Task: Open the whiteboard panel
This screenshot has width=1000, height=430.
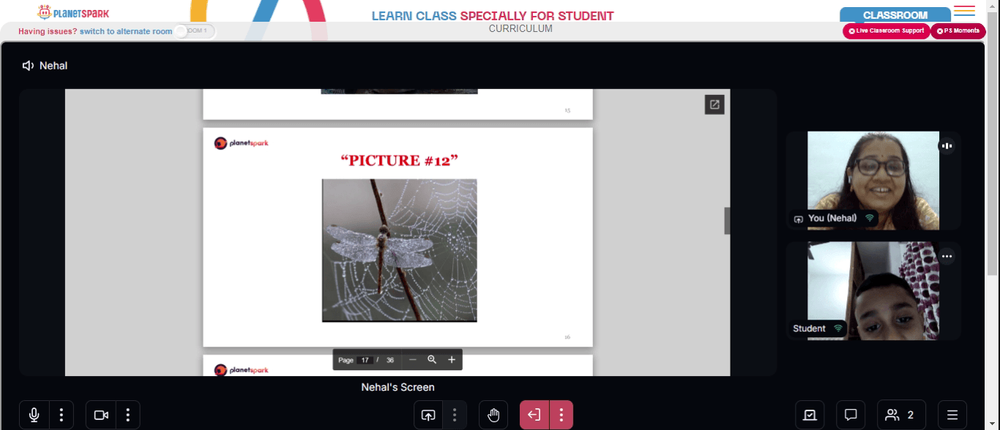Action: 810,415
